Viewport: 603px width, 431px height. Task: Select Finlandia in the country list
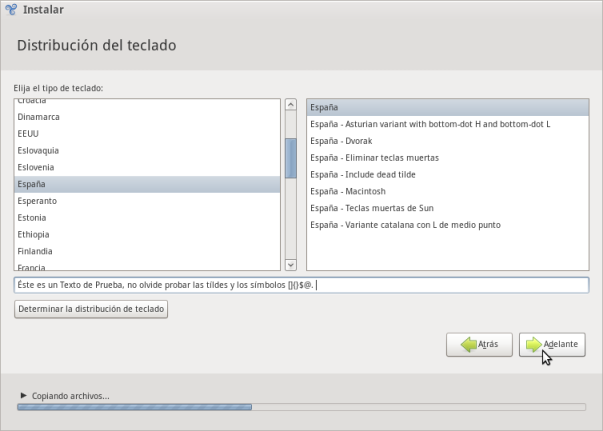[x=147, y=251]
